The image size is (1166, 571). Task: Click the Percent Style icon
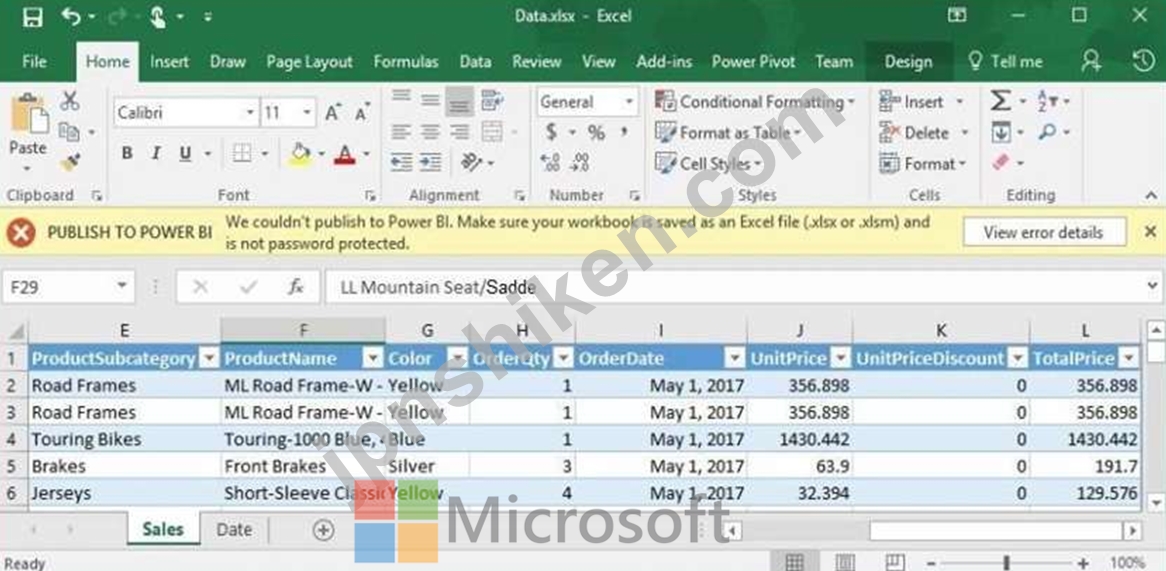(596, 132)
